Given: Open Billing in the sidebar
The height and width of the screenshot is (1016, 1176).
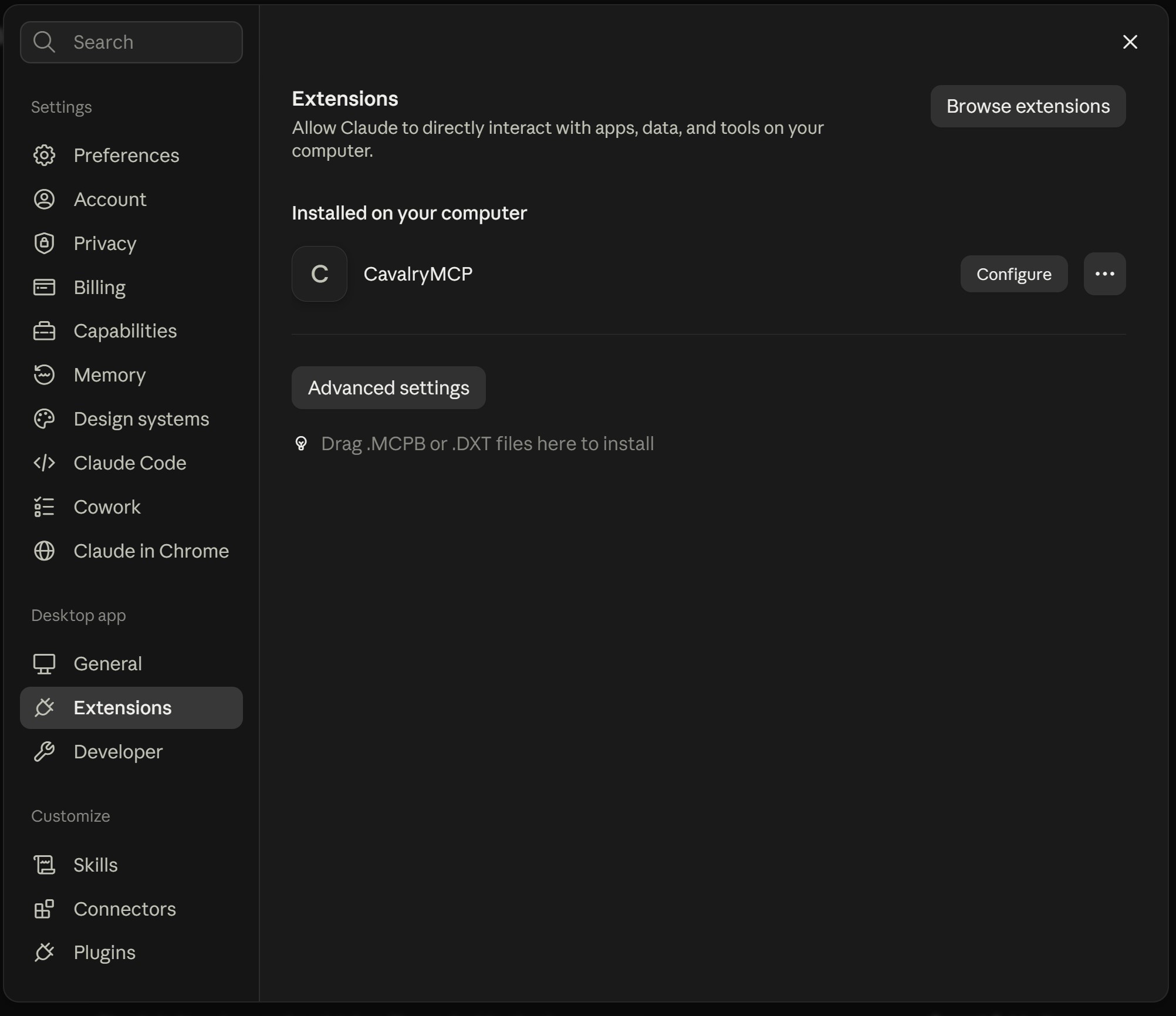Looking at the screenshot, I should (131, 288).
